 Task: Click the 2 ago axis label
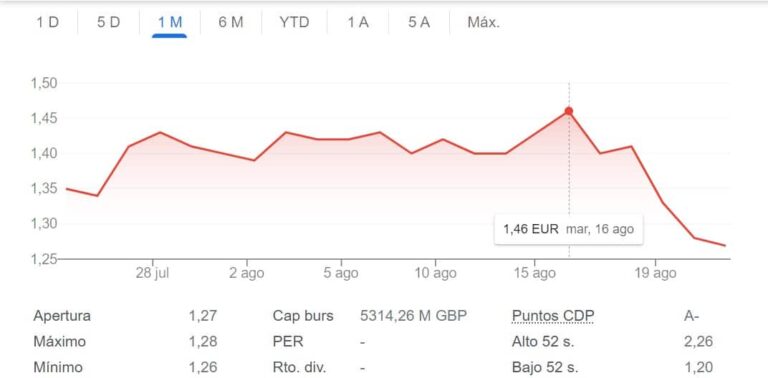click(x=246, y=273)
